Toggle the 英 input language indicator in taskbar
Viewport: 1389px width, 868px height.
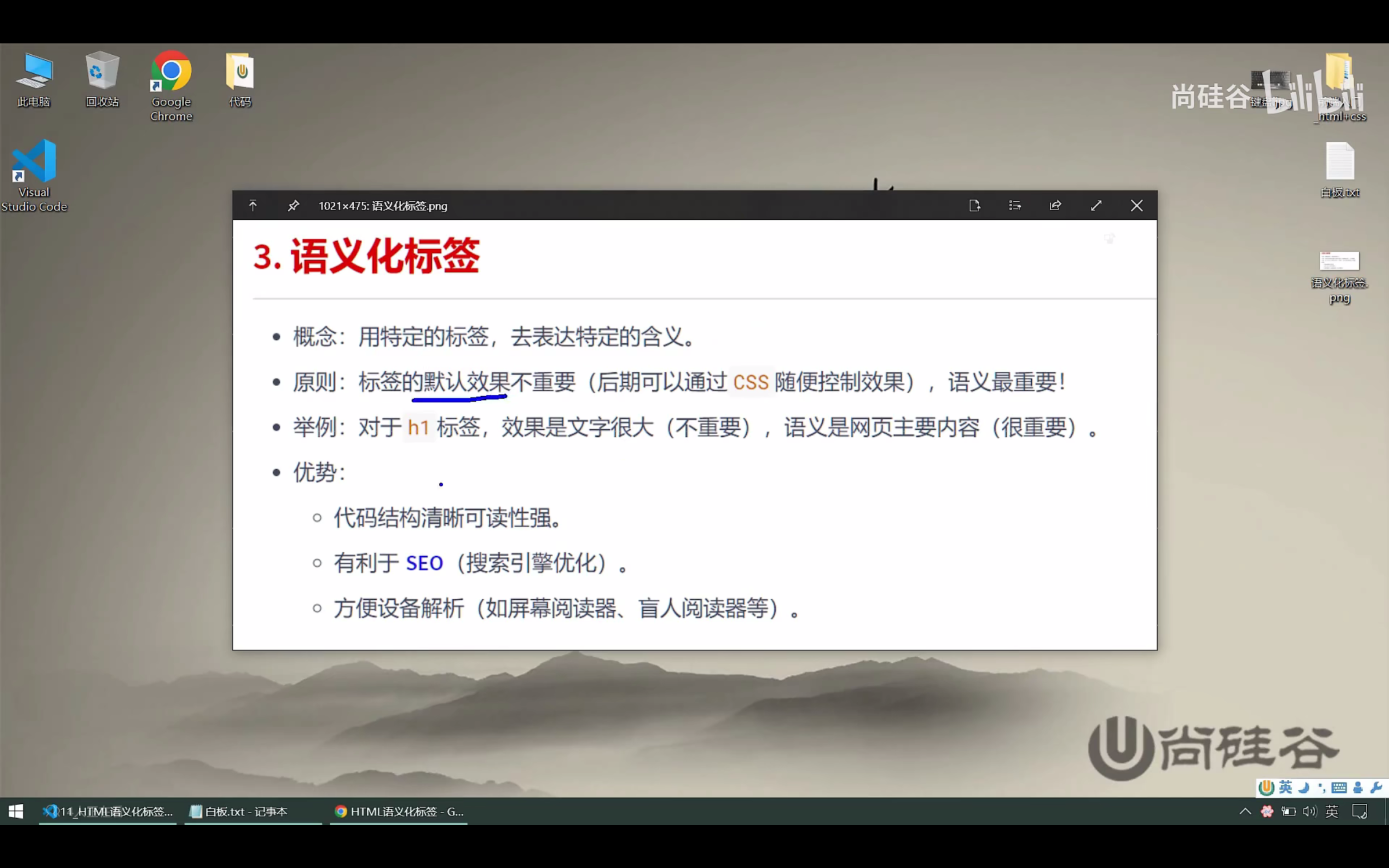coord(1332,811)
